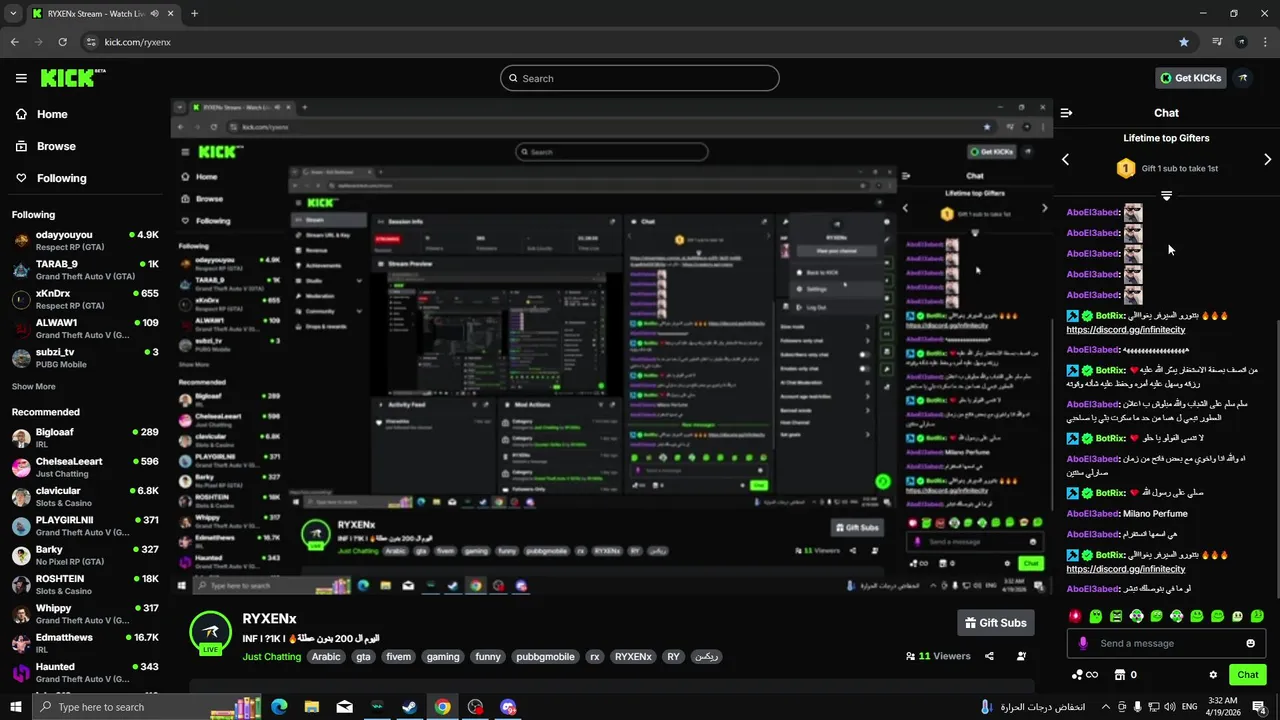Click the Send a message field
Viewport: 1280px width, 720px height.
coord(1166,643)
